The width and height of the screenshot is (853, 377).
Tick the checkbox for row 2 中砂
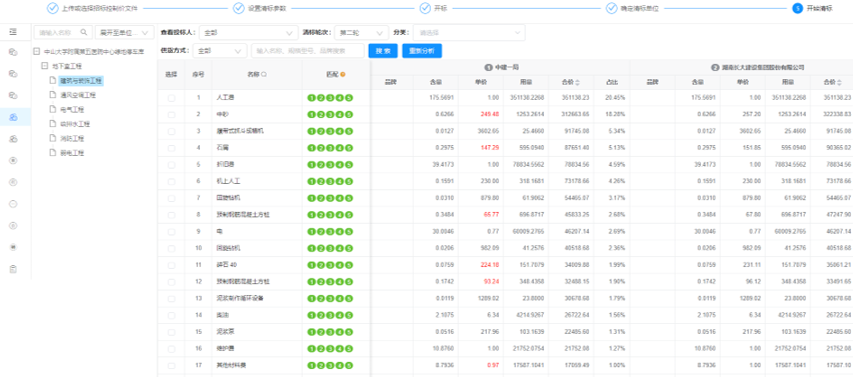tap(171, 115)
